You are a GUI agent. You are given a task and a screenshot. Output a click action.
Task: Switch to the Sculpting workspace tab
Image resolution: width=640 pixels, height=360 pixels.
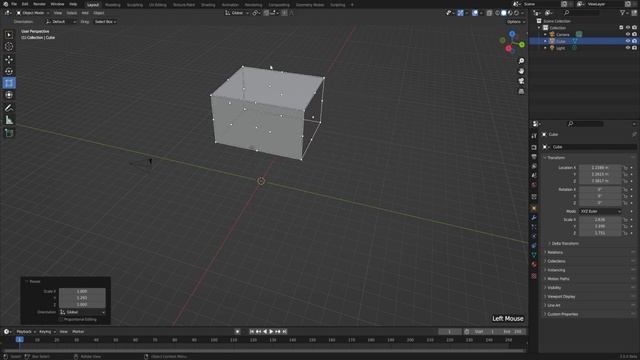[135, 5]
